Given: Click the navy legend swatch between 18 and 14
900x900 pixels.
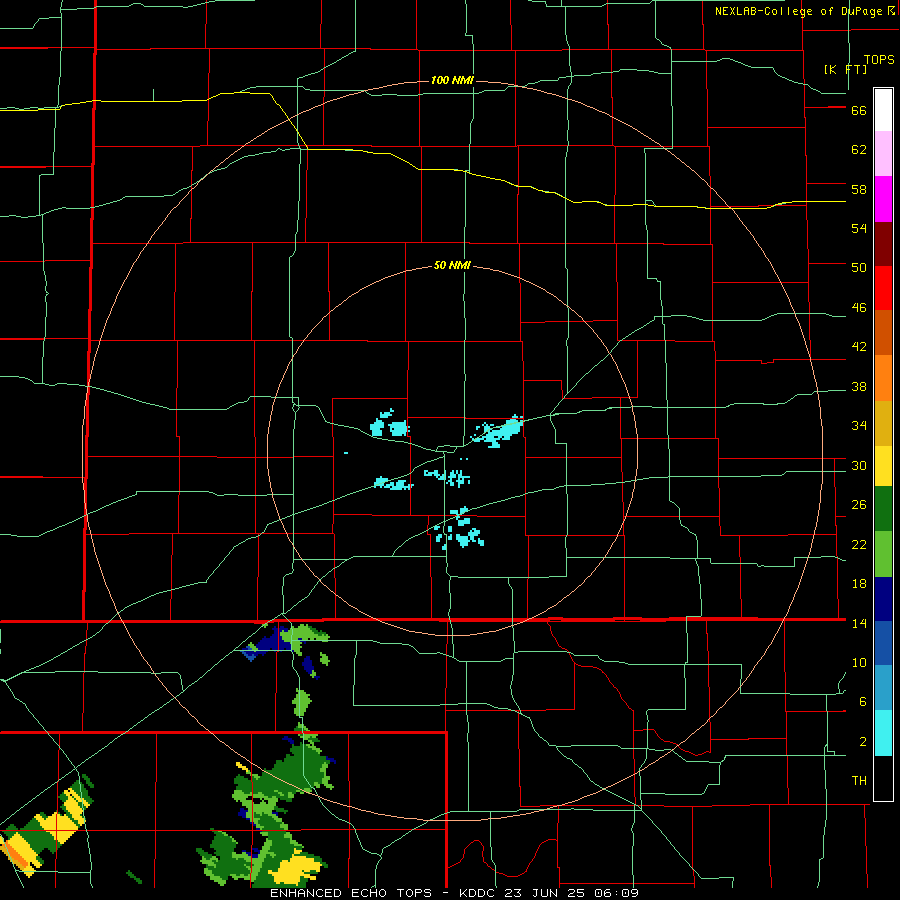Looking at the screenshot, I should pyautogui.click(x=883, y=599).
